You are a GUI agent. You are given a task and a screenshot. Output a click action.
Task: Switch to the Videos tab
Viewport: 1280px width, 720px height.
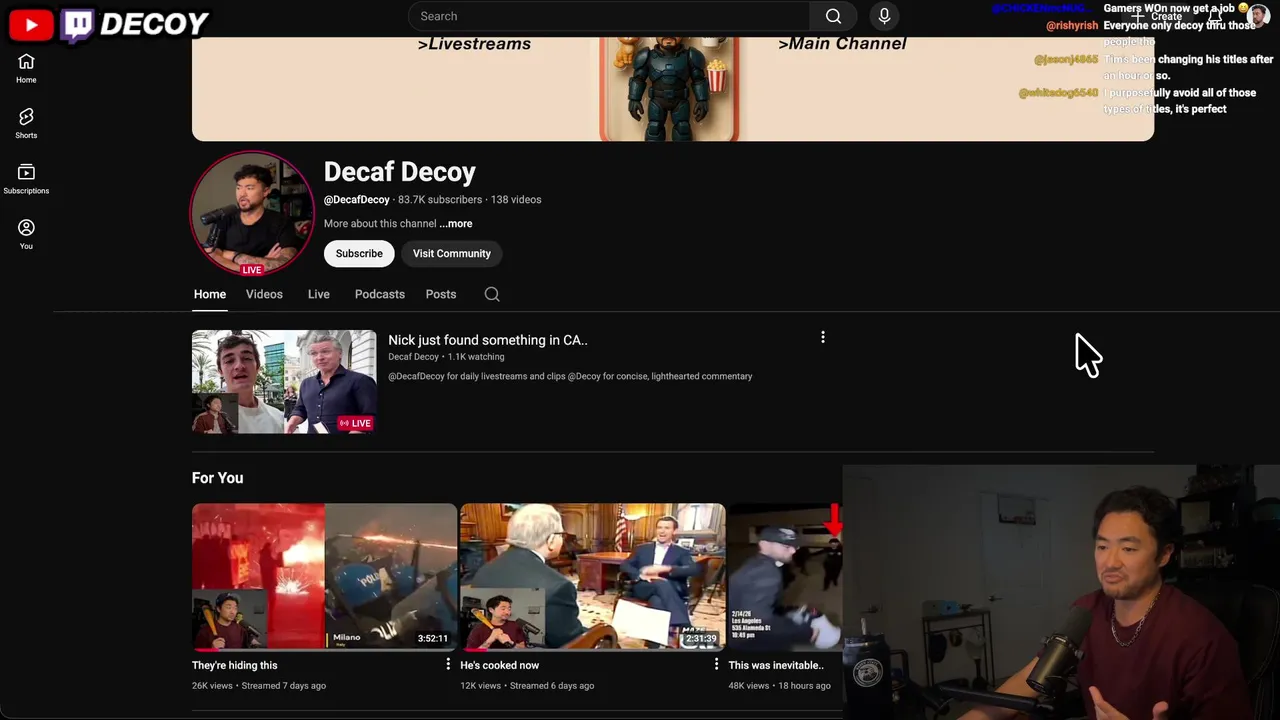click(264, 294)
